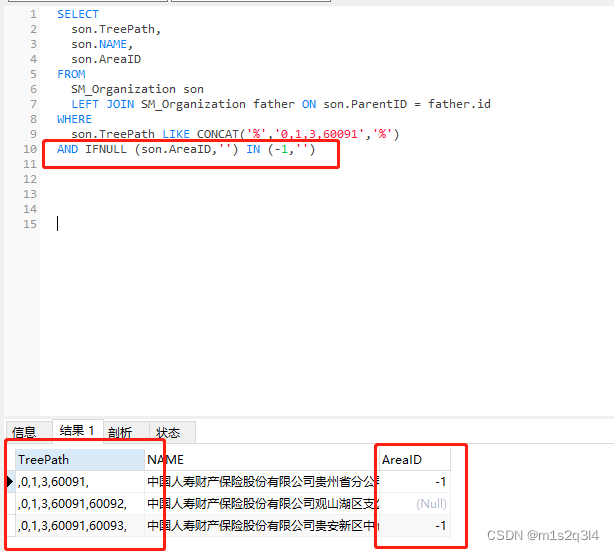Viewport: 614px width, 552px height.
Task: Click the AreaID column header
Action: click(415, 460)
